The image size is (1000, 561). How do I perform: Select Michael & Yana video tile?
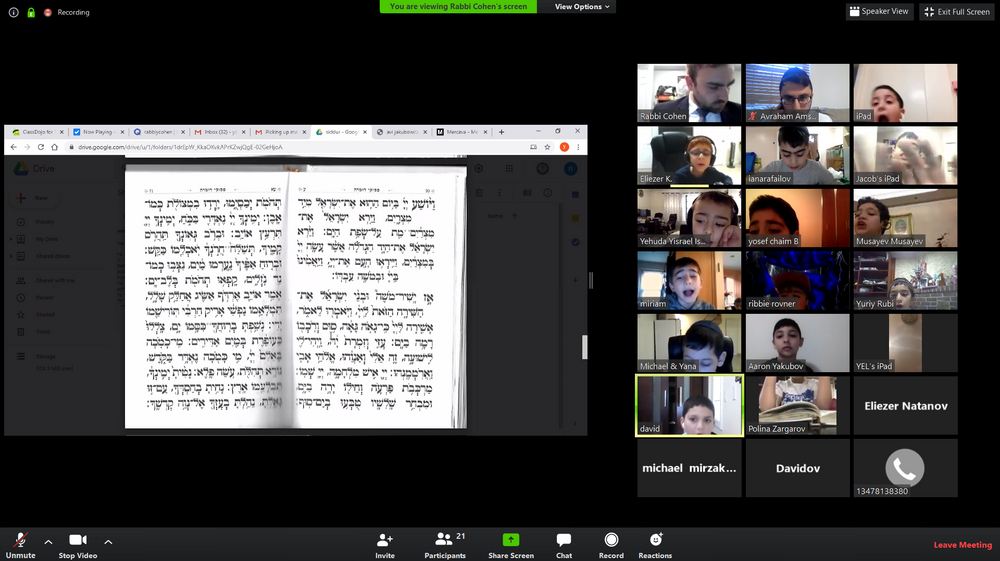[689, 343]
